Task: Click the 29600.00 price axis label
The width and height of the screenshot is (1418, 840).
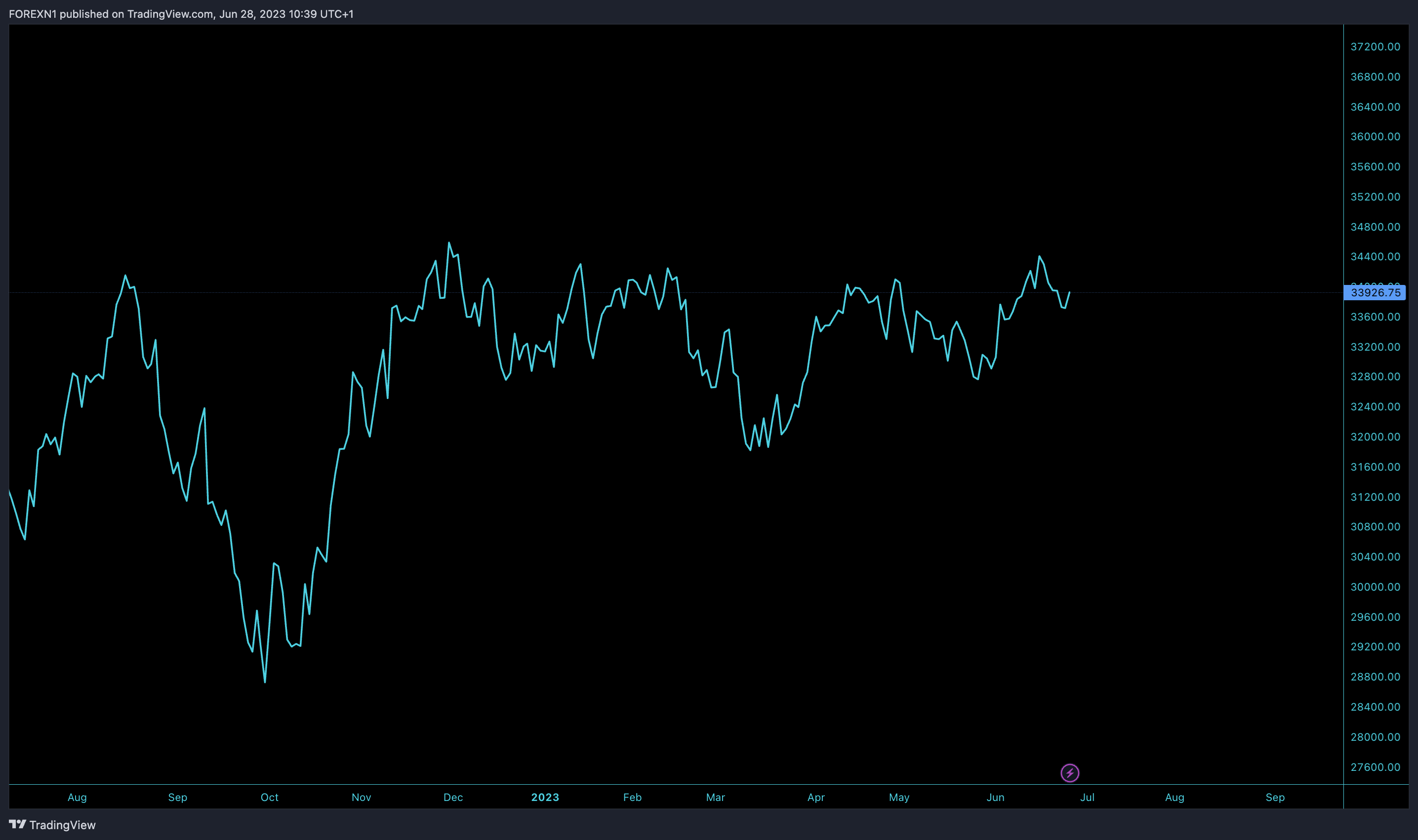Action: [1375, 617]
